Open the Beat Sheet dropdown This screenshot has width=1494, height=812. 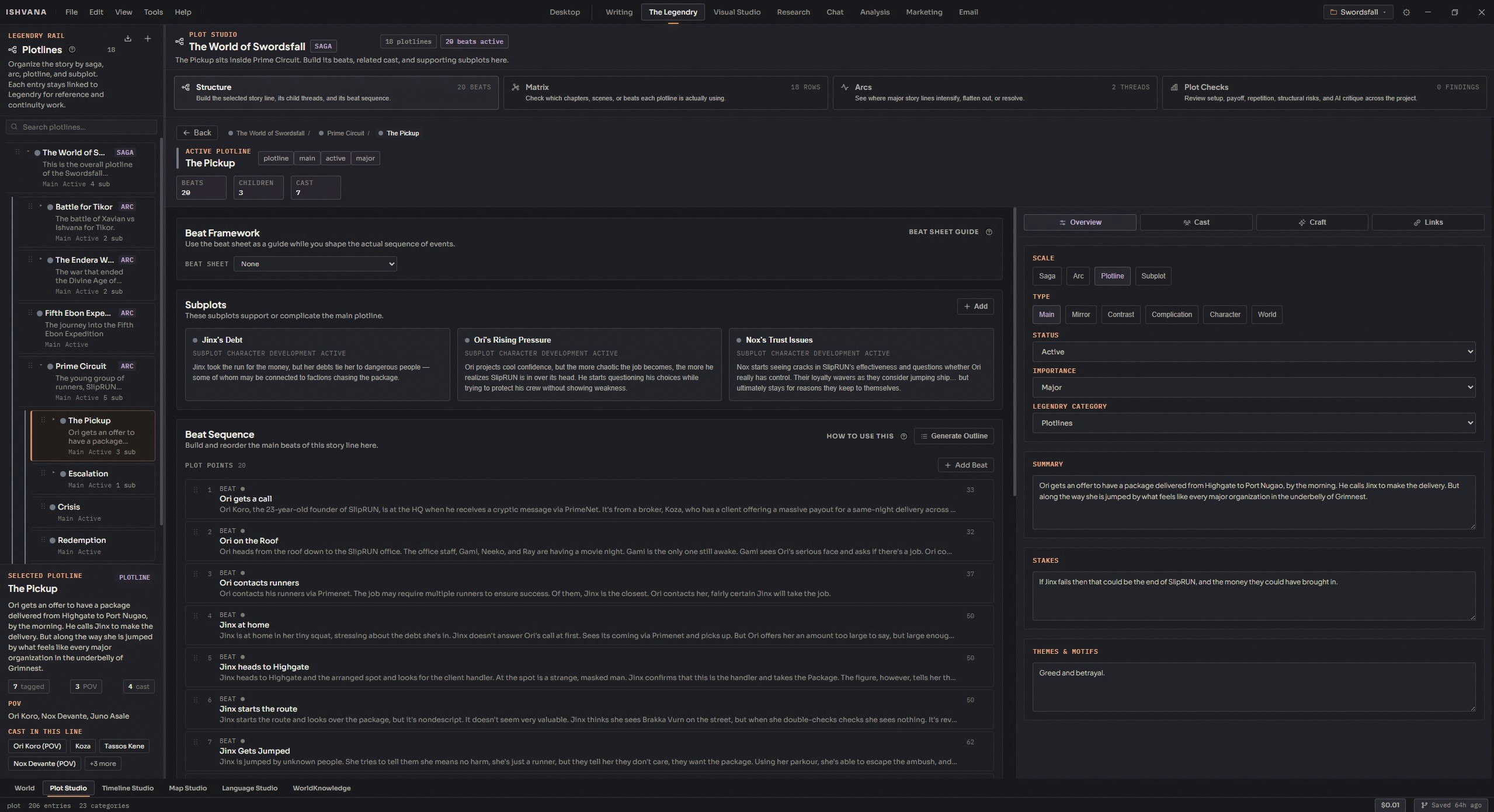[x=315, y=264]
